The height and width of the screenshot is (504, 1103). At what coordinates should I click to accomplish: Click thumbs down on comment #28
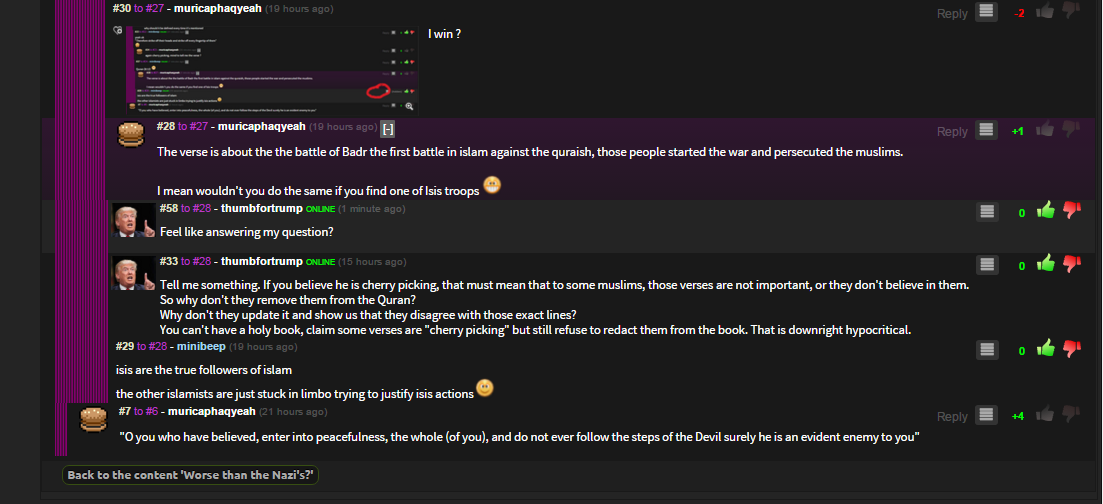click(1072, 130)
